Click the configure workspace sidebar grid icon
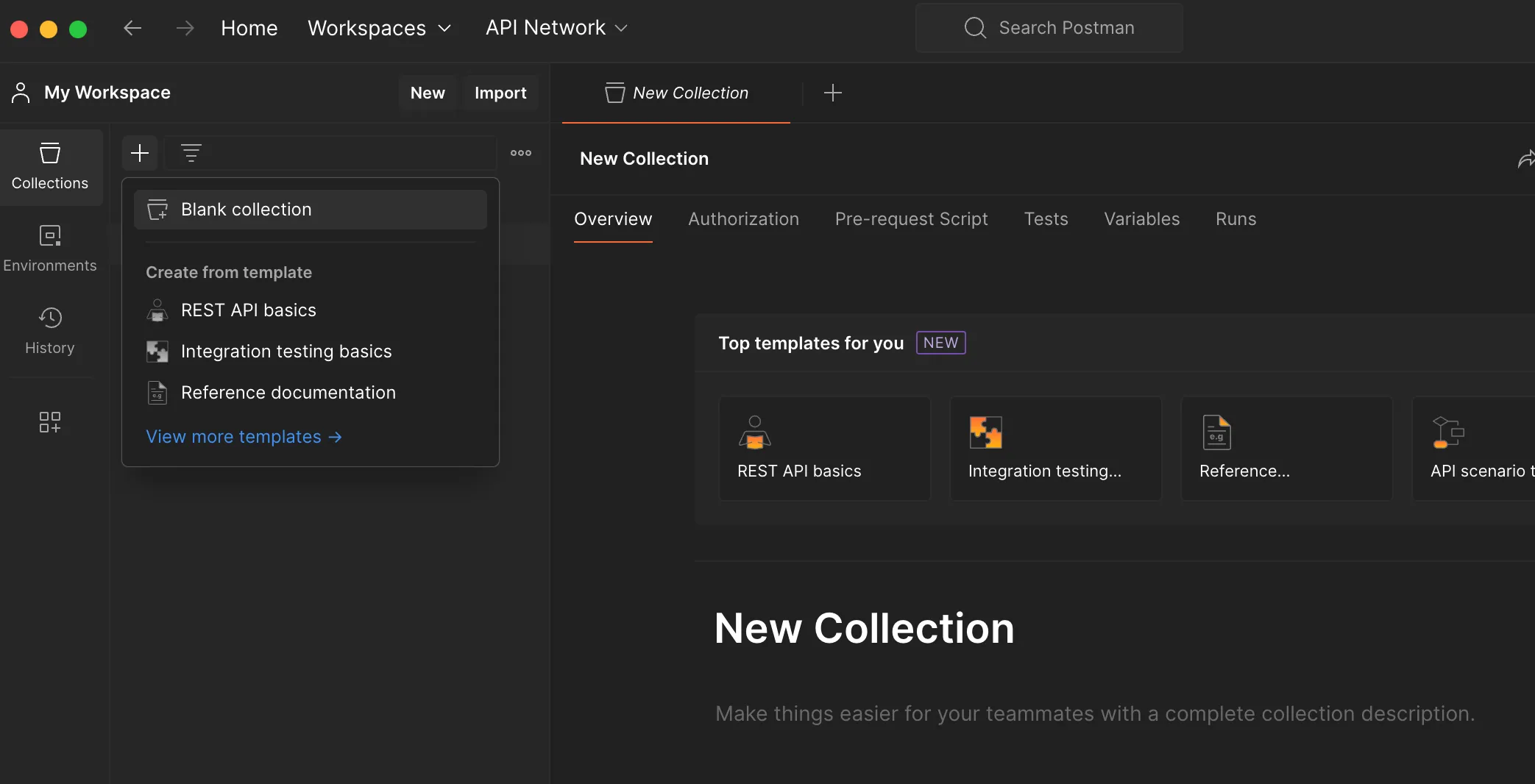The height and width of the screenshot is (784, 1535). (x=50, y=422)
